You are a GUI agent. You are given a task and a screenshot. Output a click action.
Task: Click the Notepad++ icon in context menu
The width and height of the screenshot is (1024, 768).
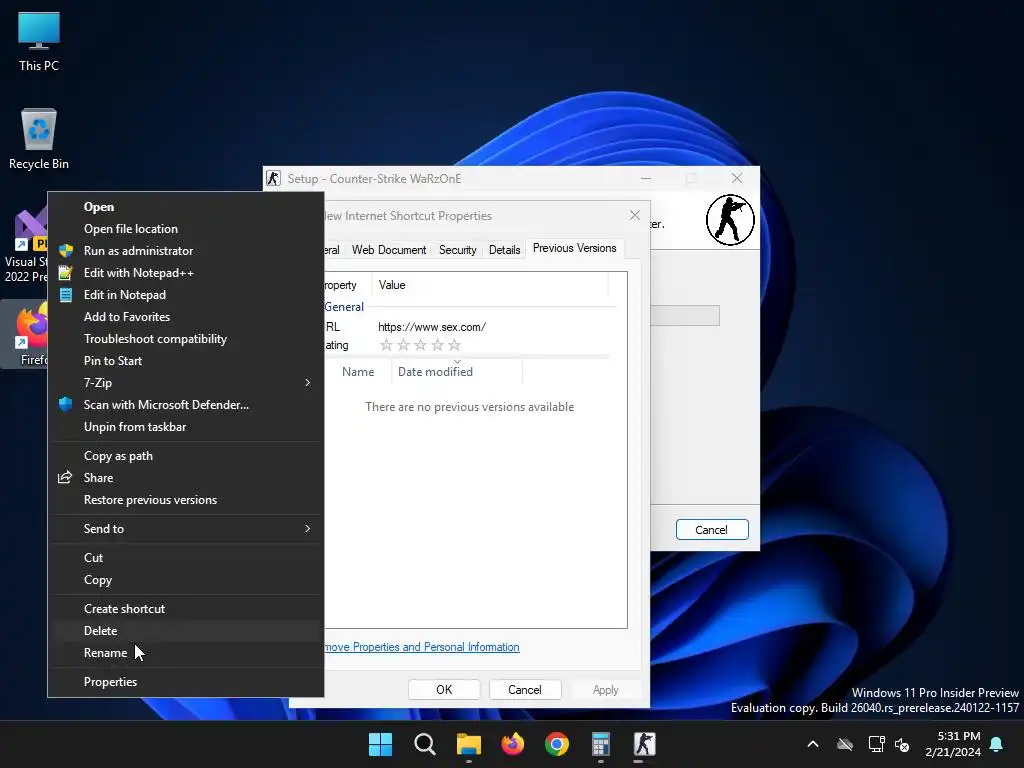pyautogui.click(x=65, y=273)
